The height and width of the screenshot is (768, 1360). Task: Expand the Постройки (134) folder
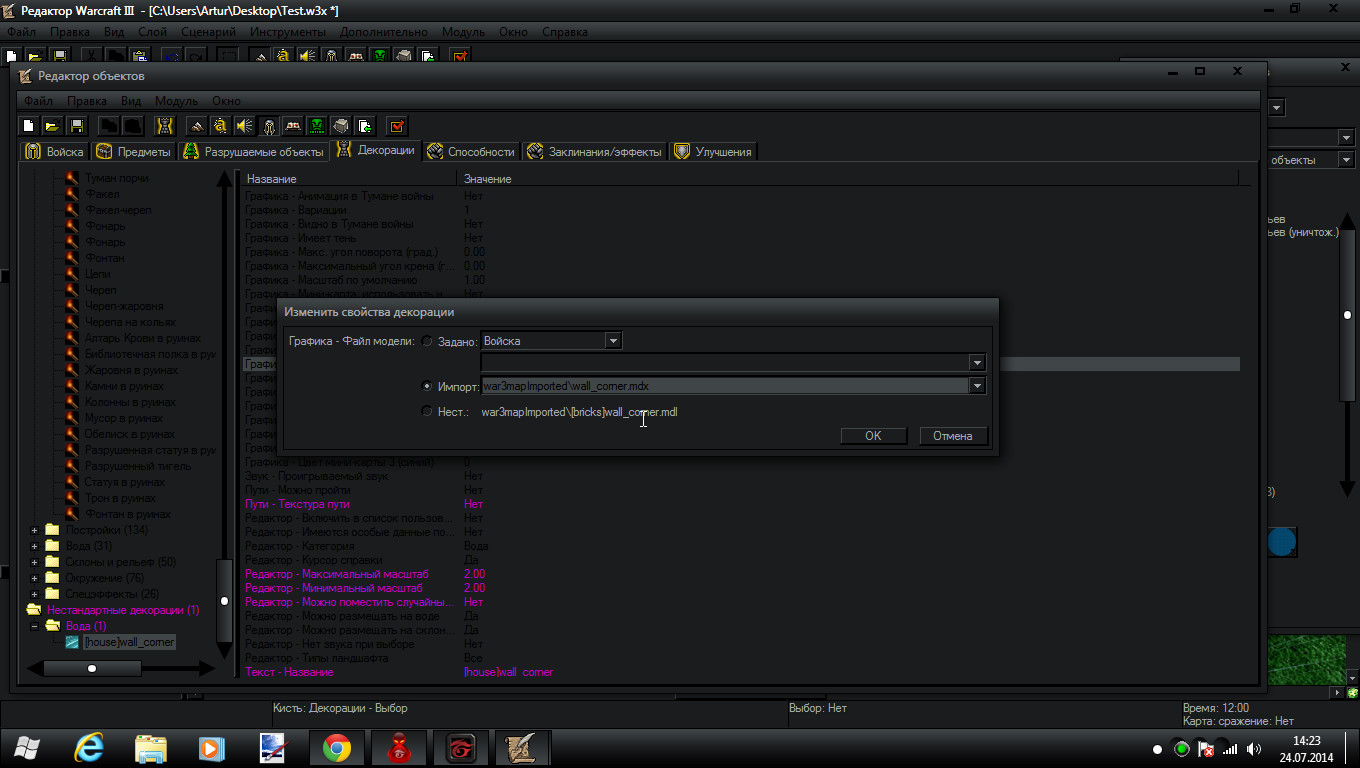pyautogui.click(x=34, y=530)
